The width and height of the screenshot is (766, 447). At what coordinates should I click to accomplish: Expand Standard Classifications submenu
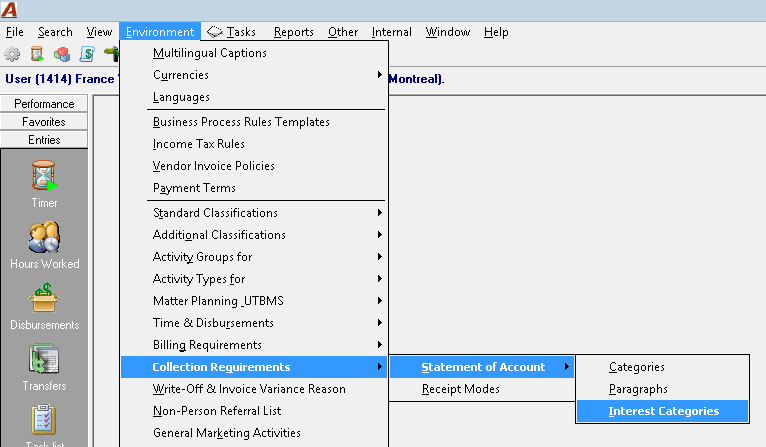coord(254,213)
